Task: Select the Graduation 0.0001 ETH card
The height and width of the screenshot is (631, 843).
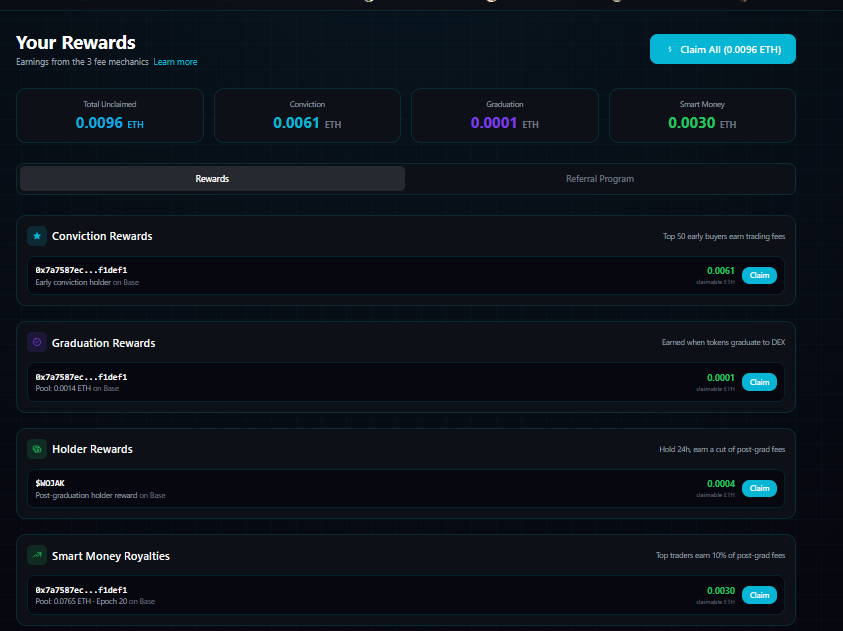Action: click(x=504, y=116)
